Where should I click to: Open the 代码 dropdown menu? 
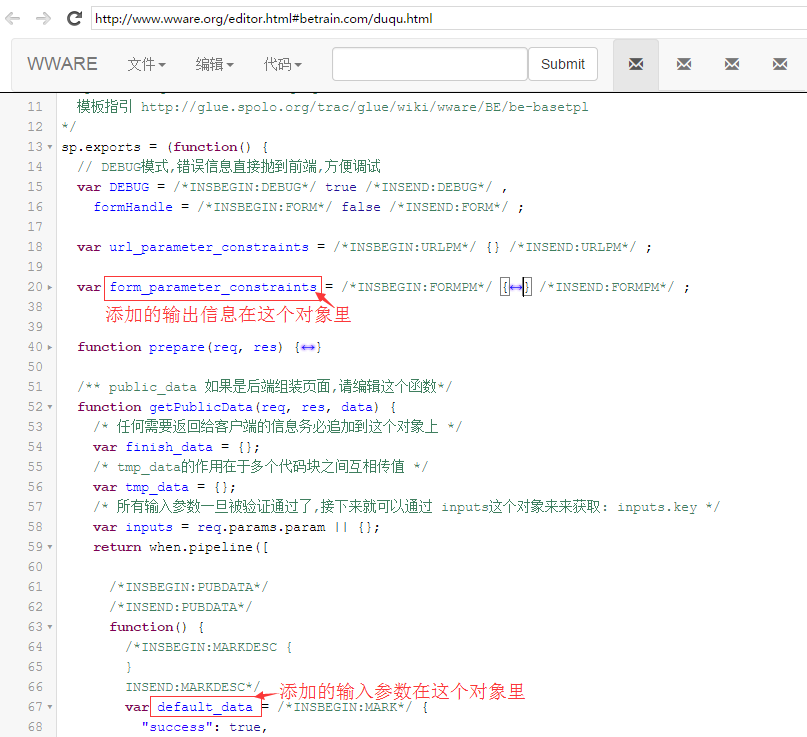tap(282, 64)
